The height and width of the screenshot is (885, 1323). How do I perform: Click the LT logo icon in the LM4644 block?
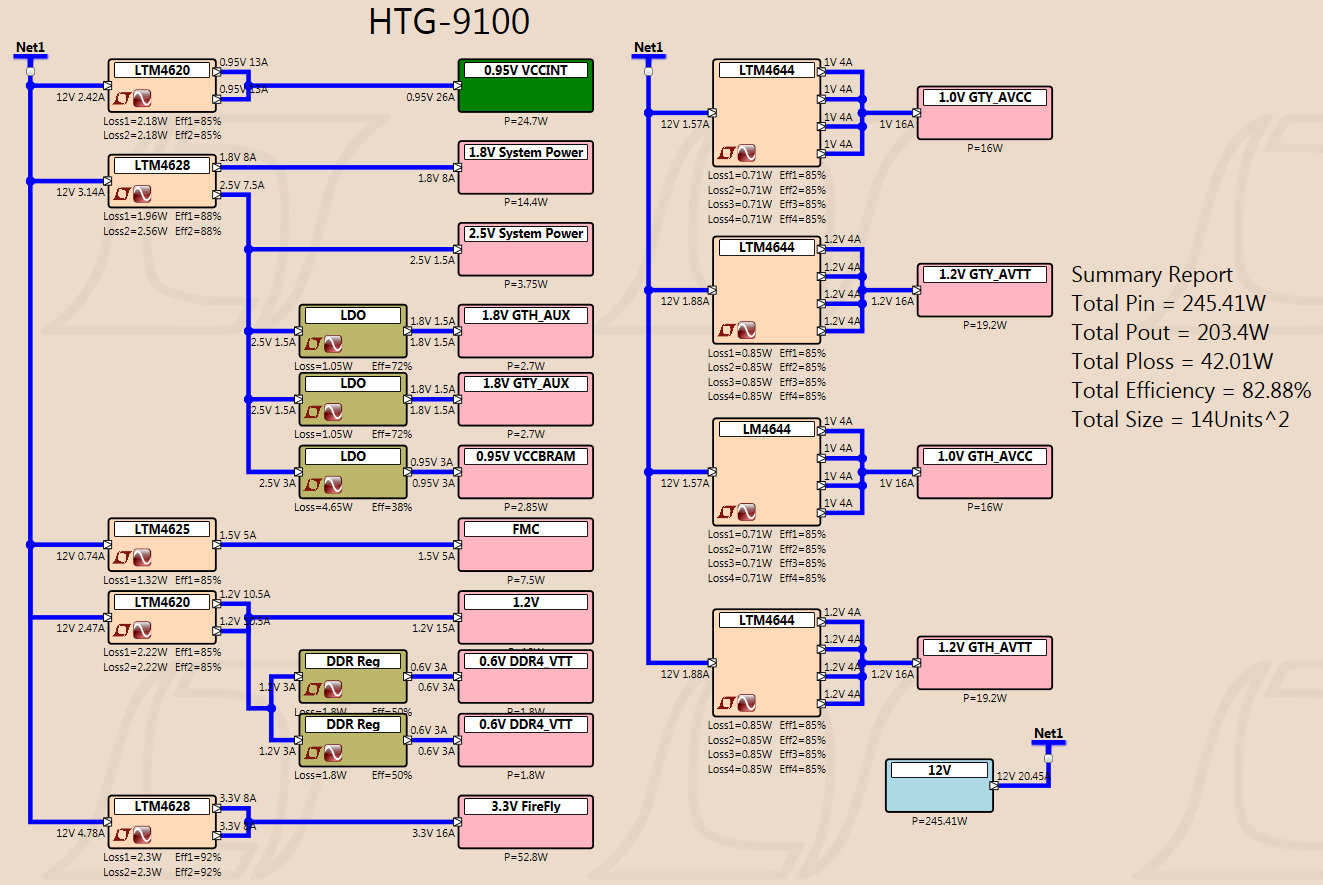click(728, 512)
